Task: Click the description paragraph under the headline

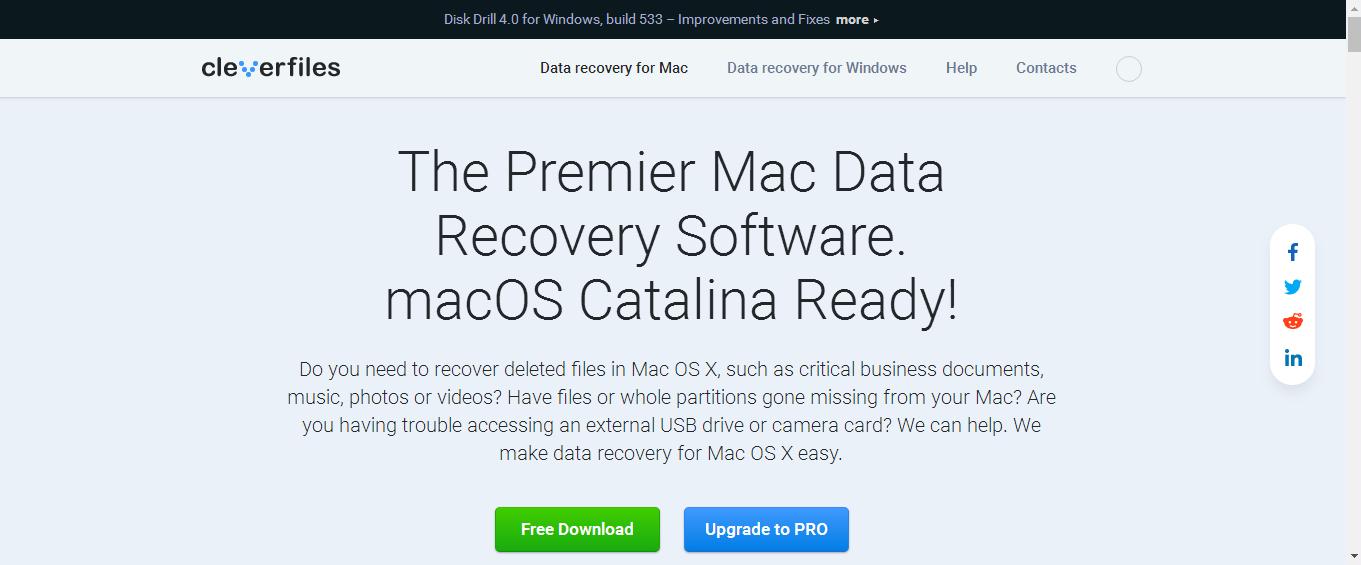Action: pyautogui.click(x=671, y=411)
